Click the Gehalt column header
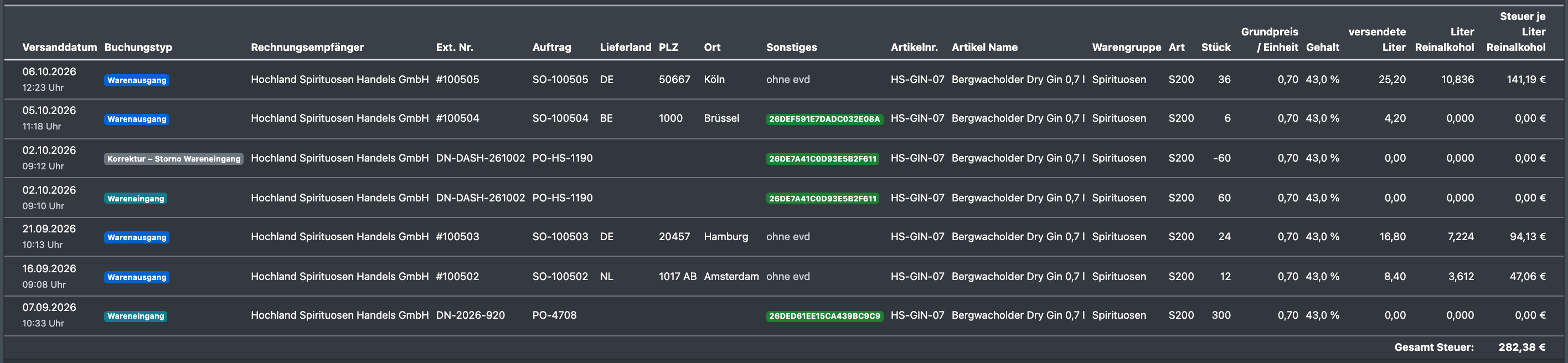The width and height of the screenshot is (1568, 363). [1323, 48]
